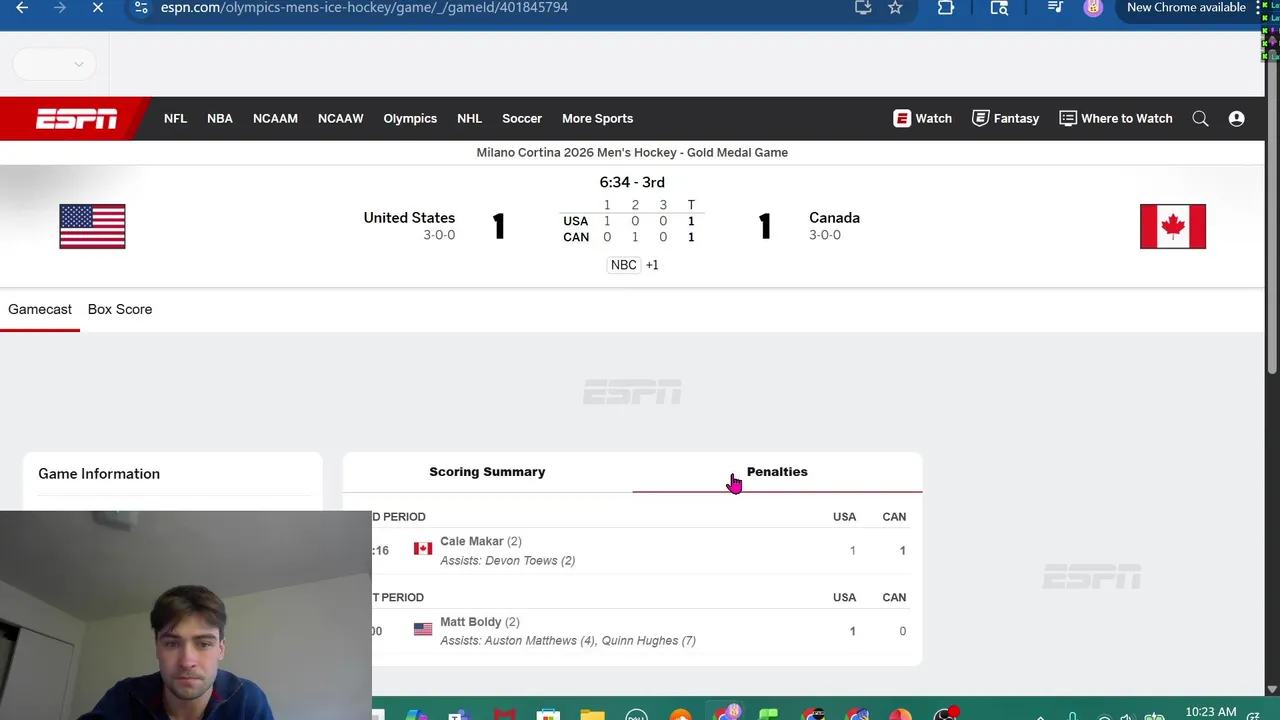Open Where to Watch
Screen dimensions: 1280x720
pyautogui.click(x=1115, y=118)
